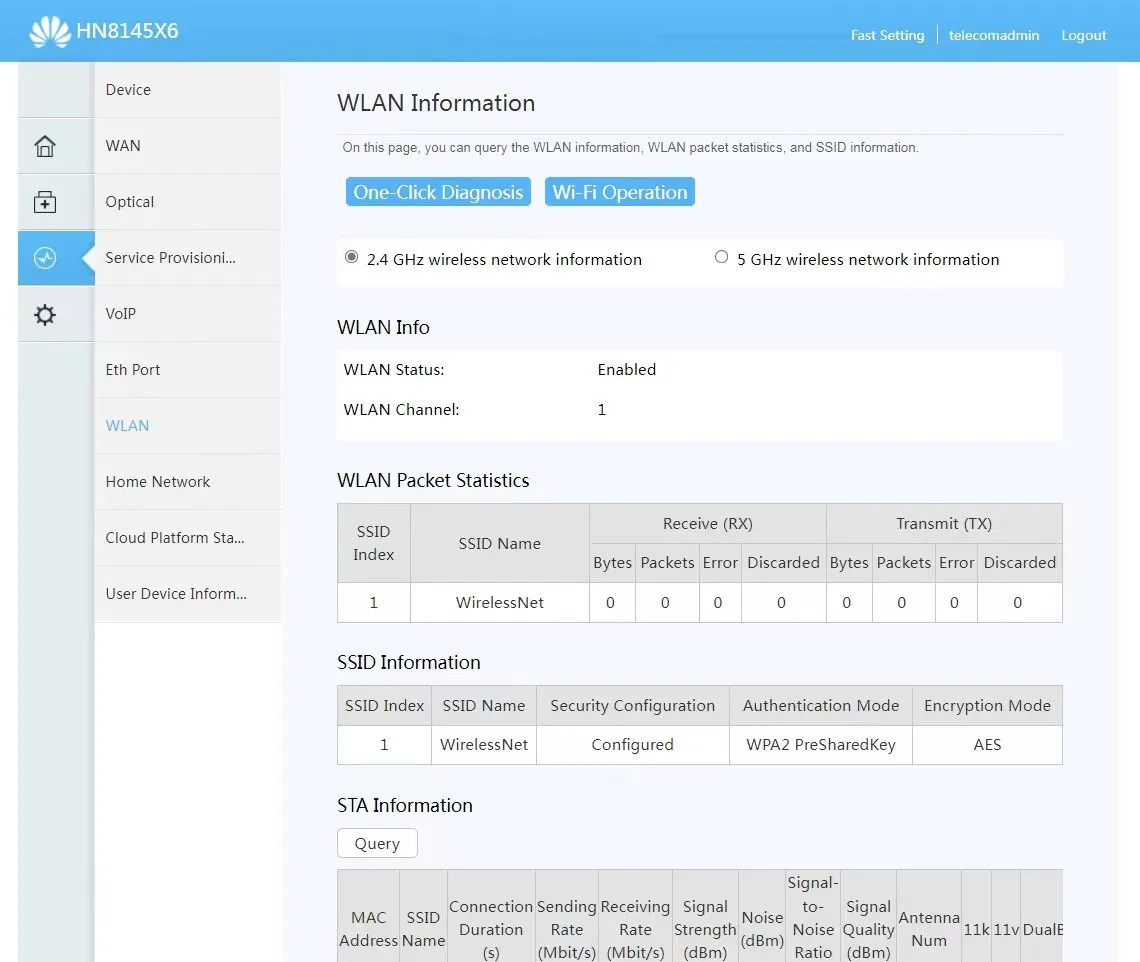Open the WAN menu item
The width and height of the screenshot is (1140, 962).
123,146
